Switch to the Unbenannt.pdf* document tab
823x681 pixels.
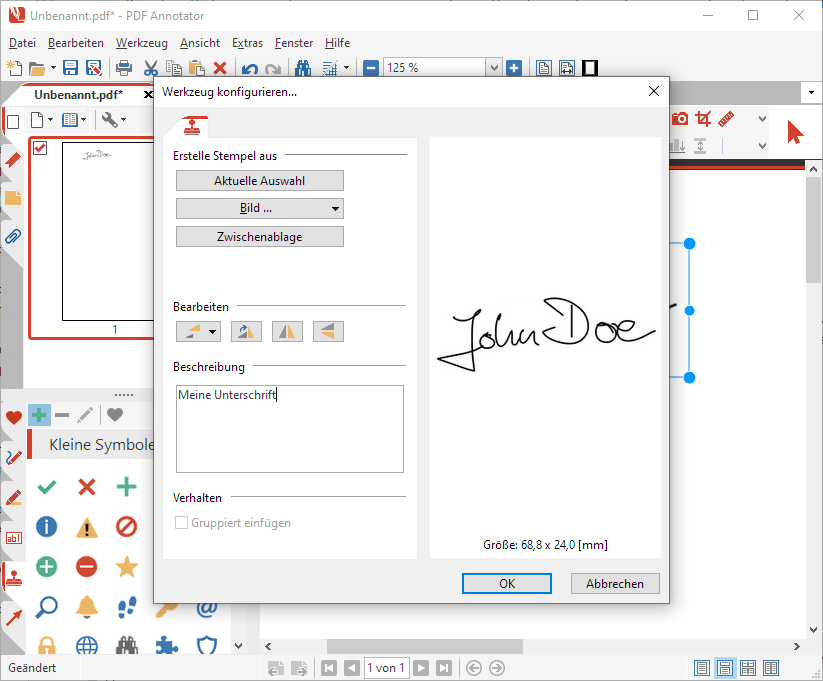point(78,94)
